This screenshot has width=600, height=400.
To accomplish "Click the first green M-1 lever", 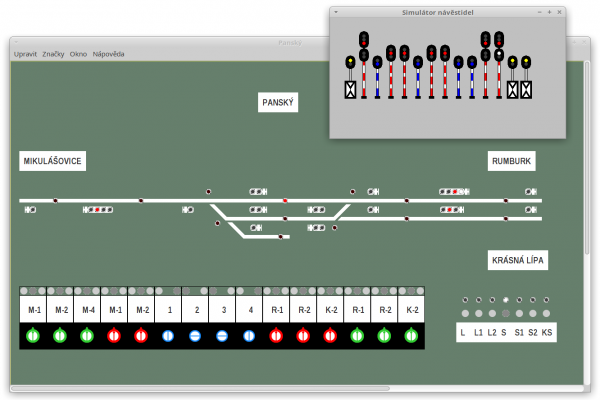I will (x=33, y=336).
